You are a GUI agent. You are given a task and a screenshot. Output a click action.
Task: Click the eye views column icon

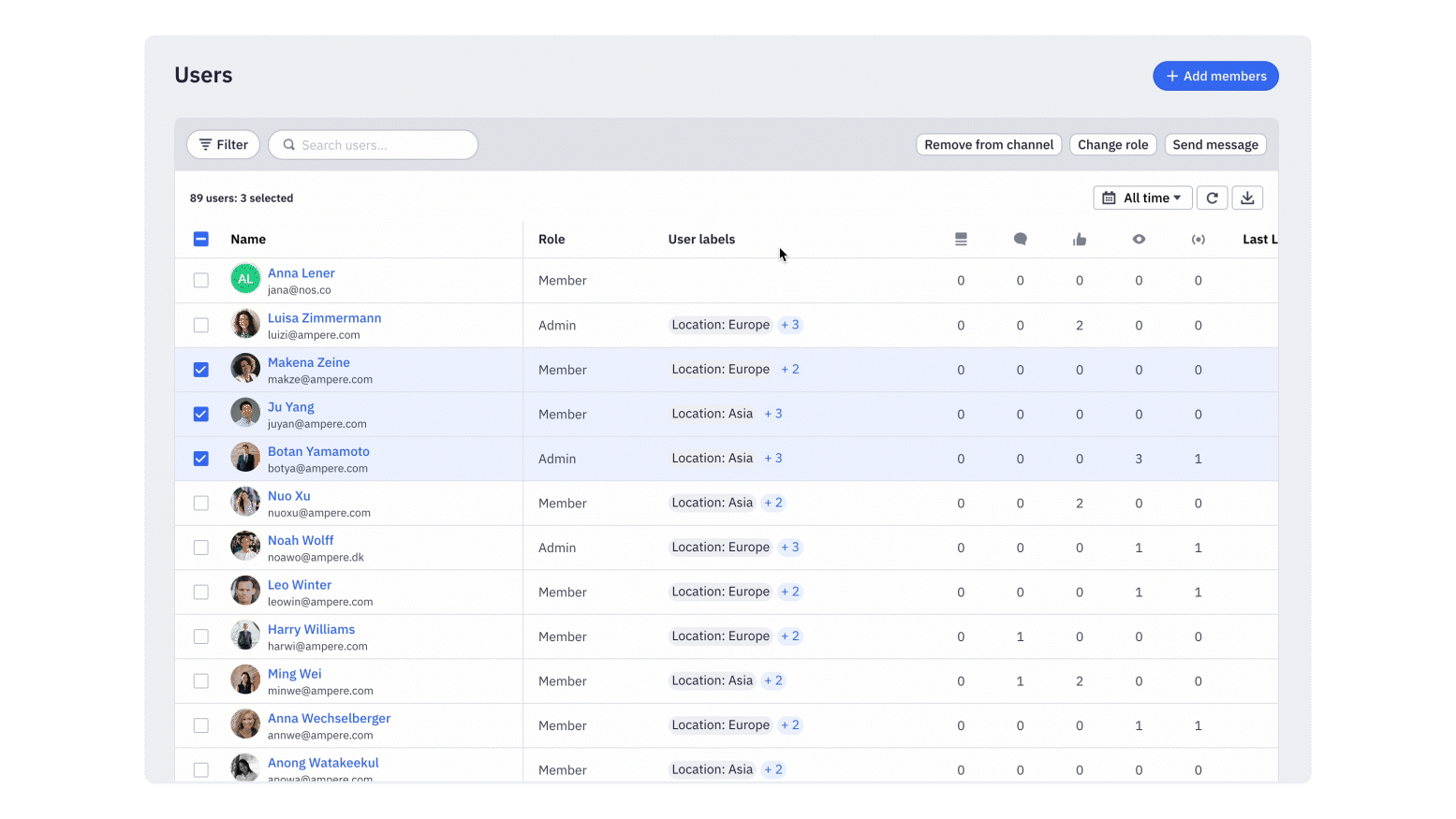tap(1139, 240)
